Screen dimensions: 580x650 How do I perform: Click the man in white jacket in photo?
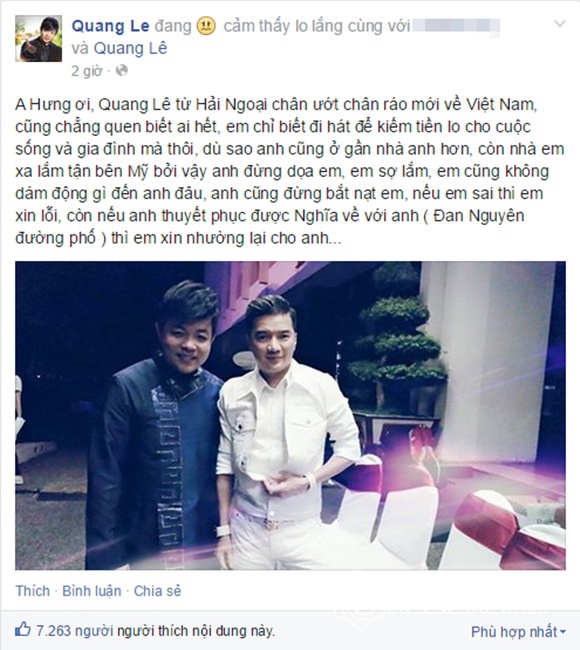286,431
